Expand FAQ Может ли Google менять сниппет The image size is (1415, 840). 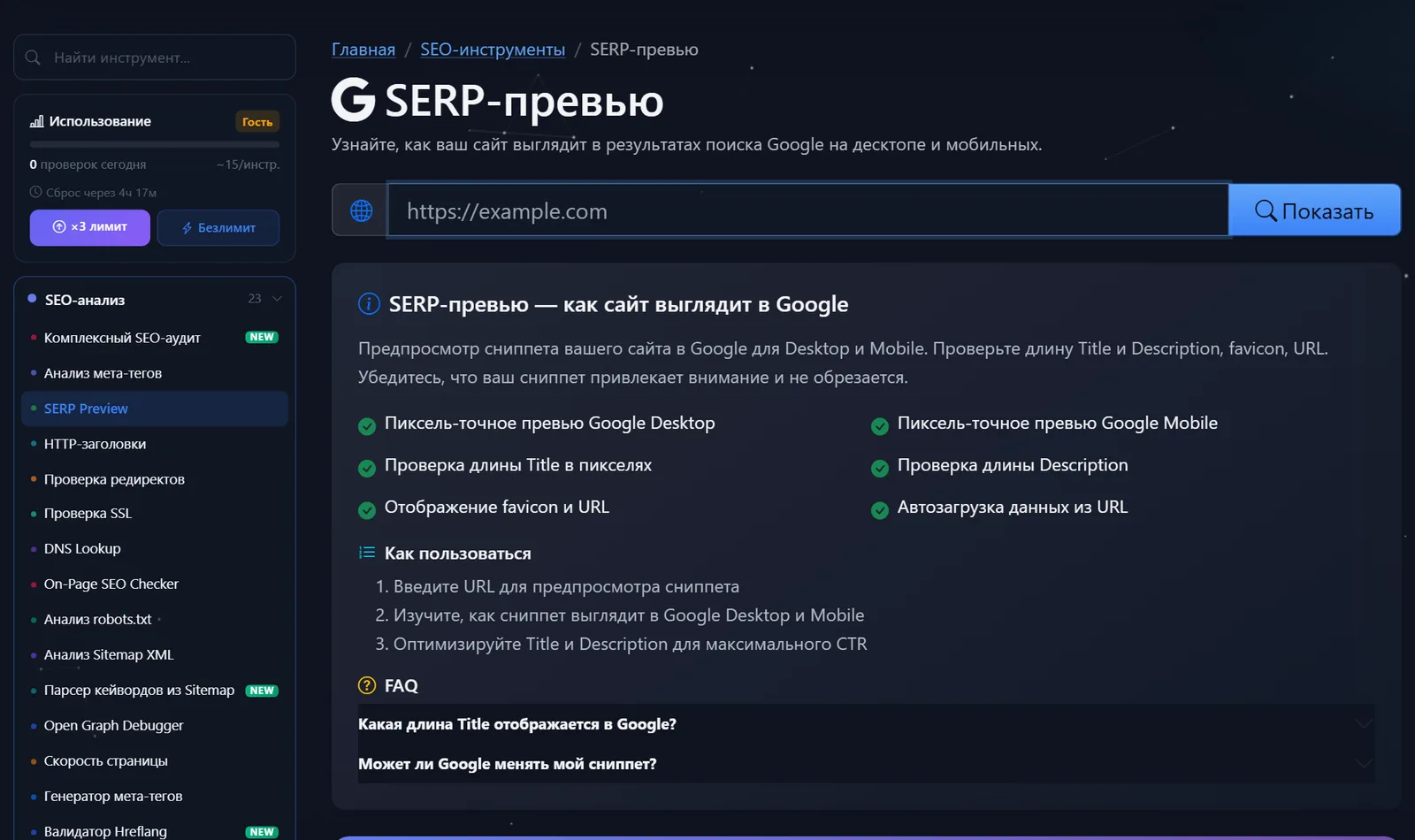click(x=866, y=764)
